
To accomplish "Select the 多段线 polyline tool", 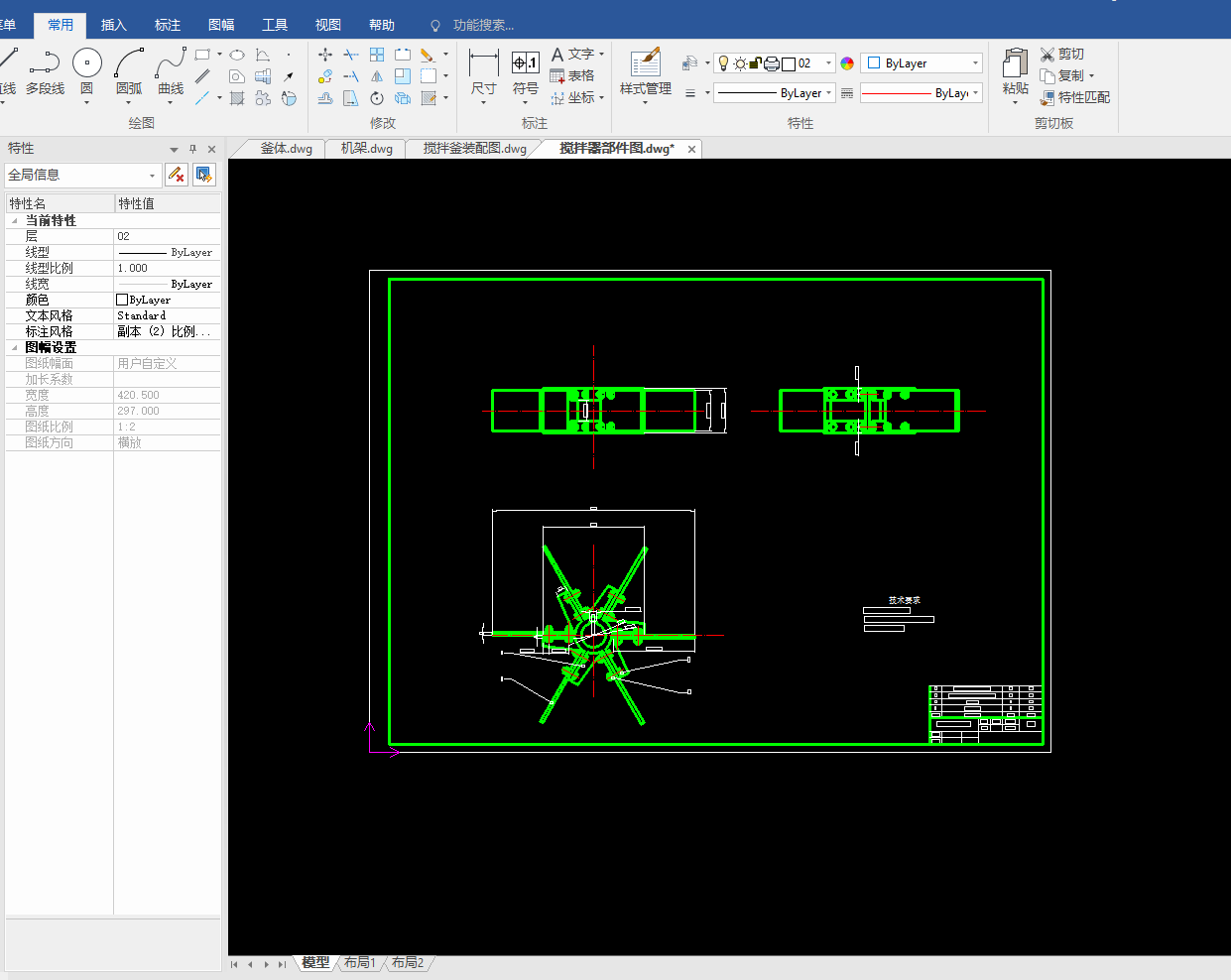I will [x=45, y=72].
